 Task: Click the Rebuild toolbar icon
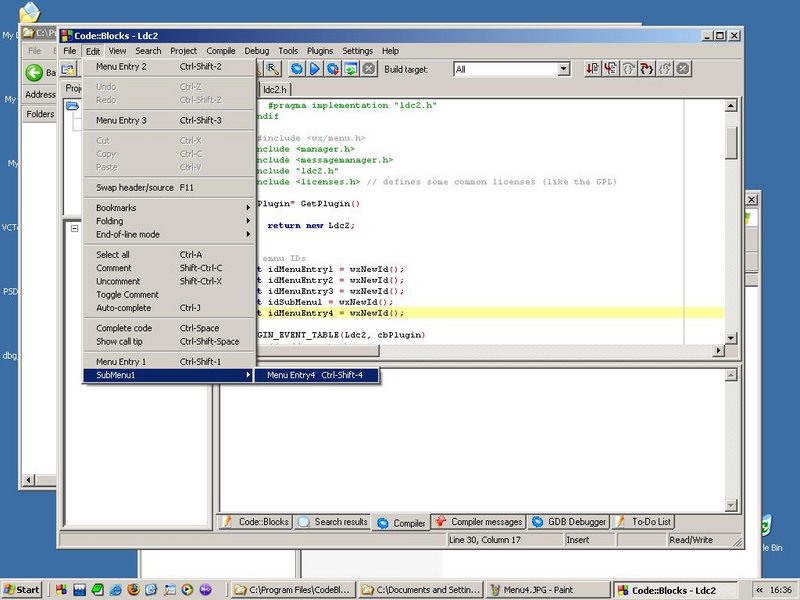[351, 69]
